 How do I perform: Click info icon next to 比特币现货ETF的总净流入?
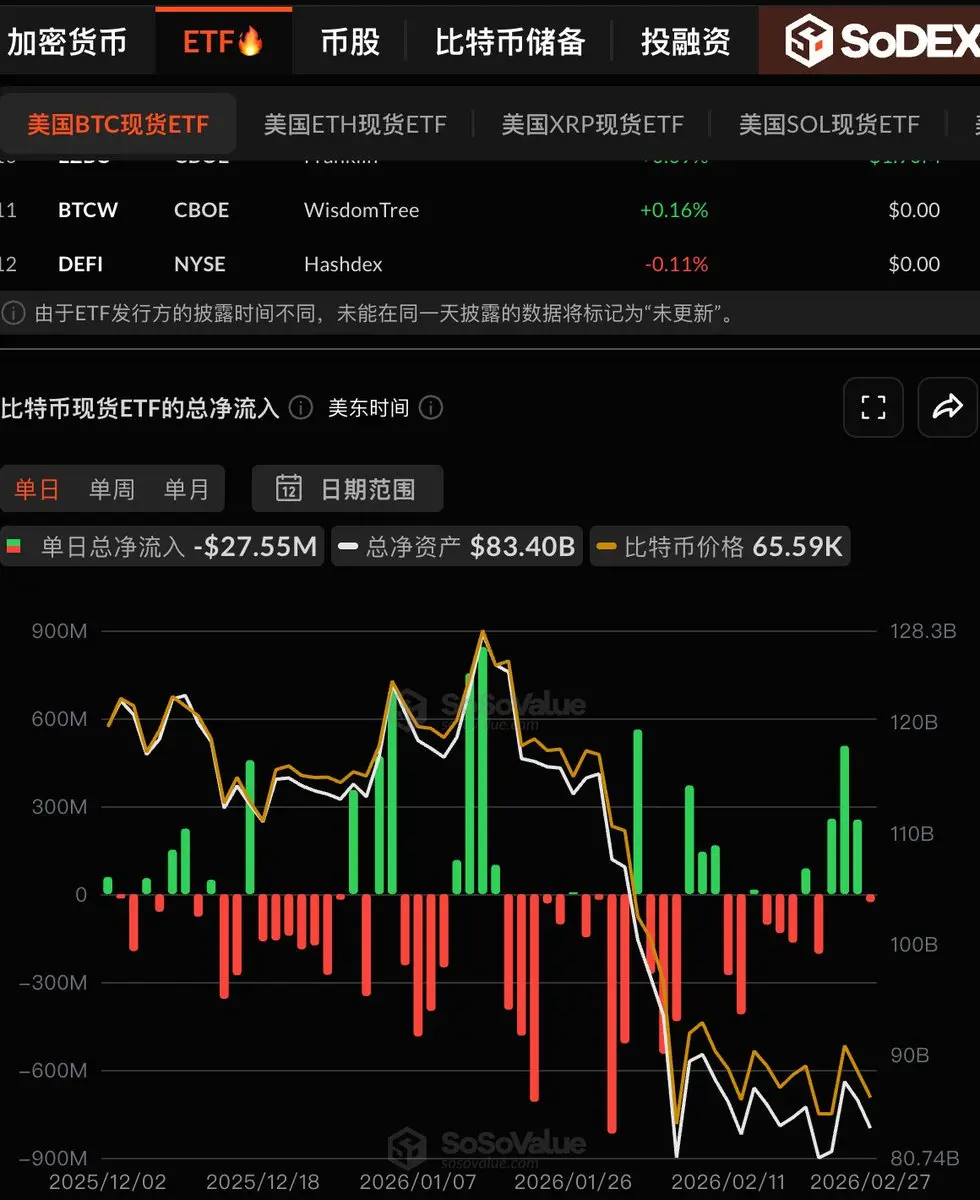click(300, 407)
